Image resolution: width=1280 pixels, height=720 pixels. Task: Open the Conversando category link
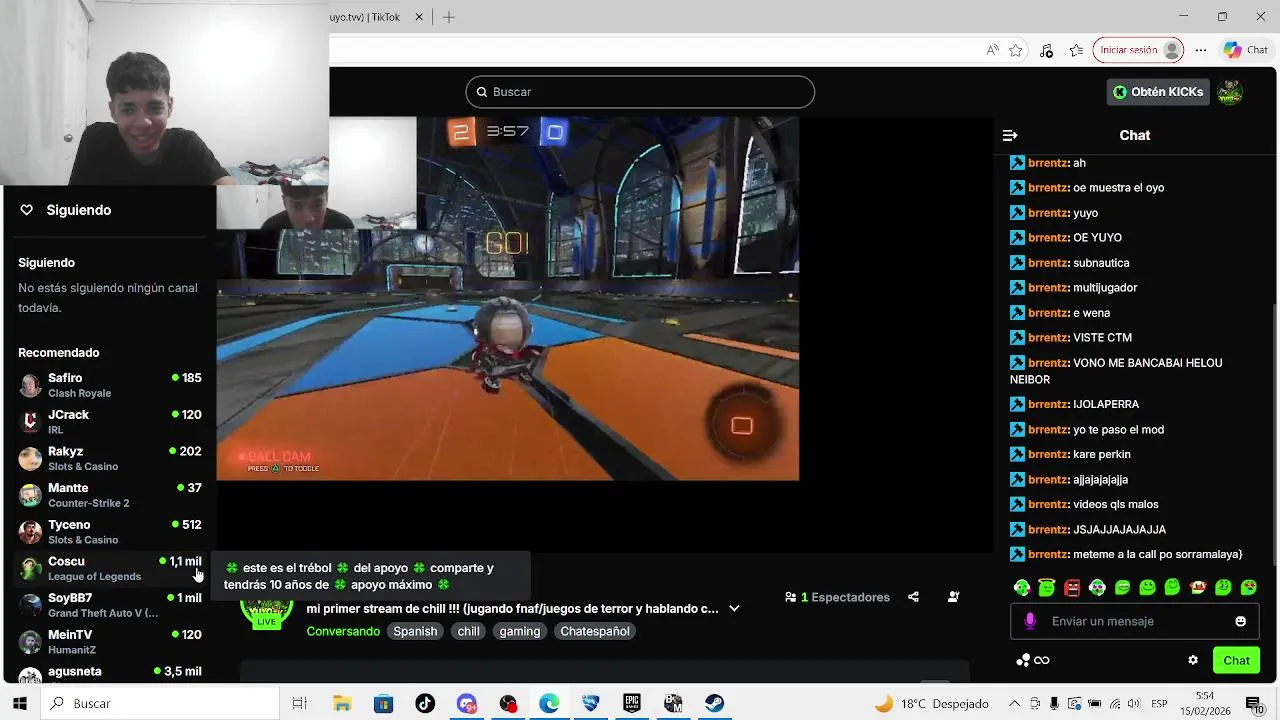click(x=343, y=631)
